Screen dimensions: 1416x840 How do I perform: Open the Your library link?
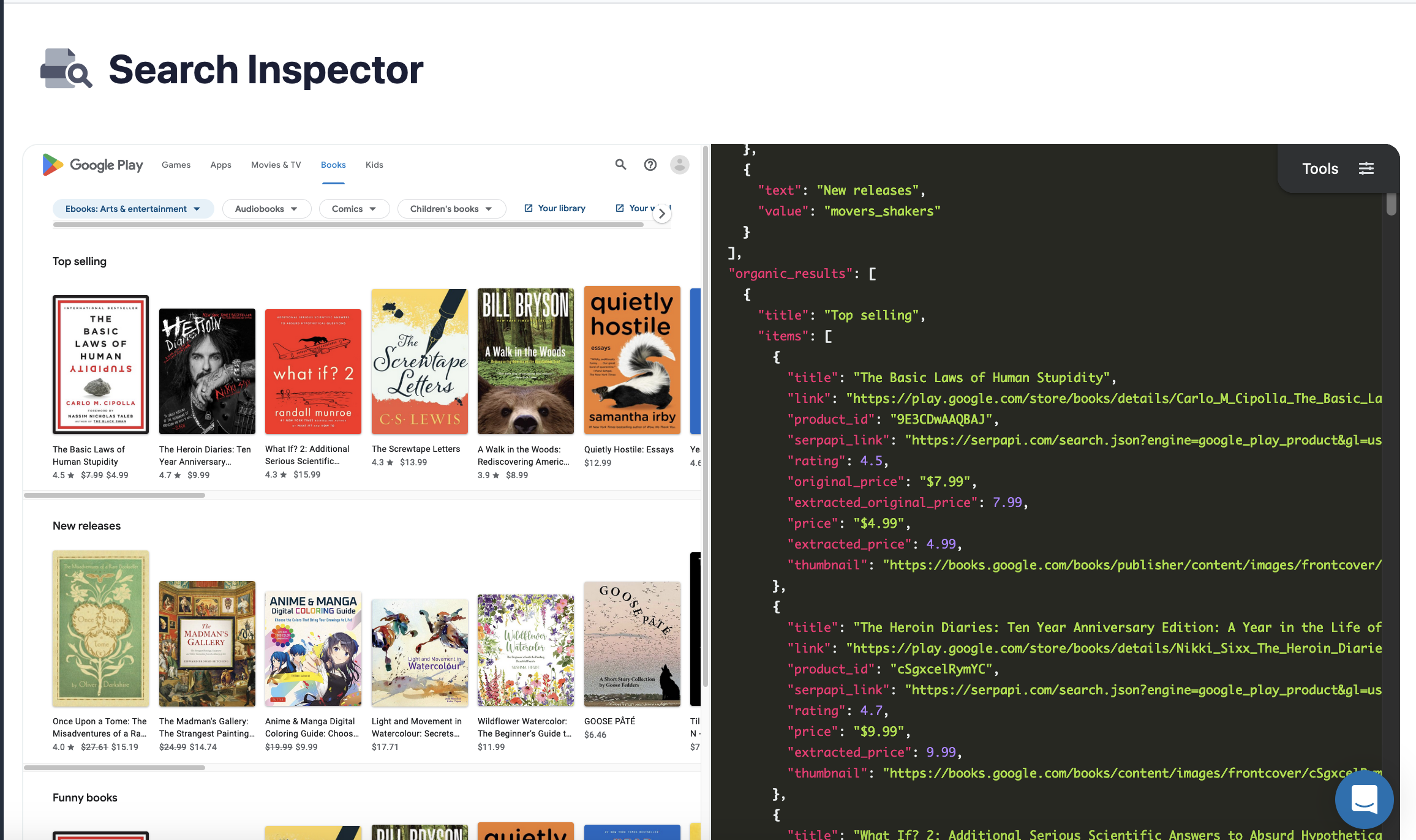[x=555, y=208]
